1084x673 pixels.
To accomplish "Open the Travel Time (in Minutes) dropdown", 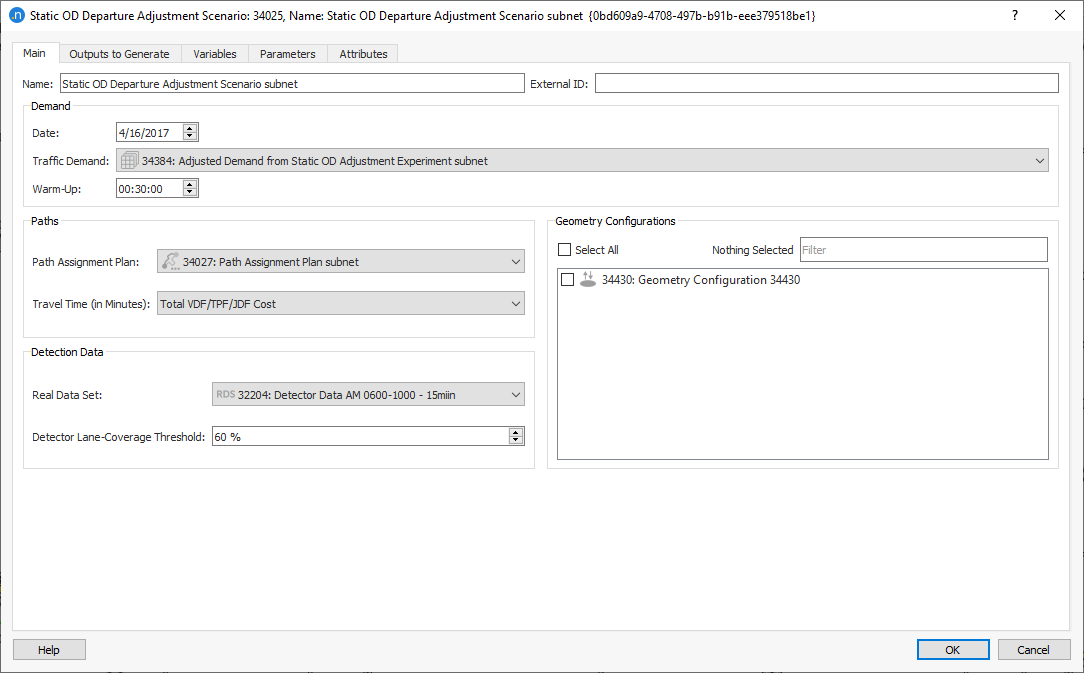I will pyautogui.click(x=518, y=303).
